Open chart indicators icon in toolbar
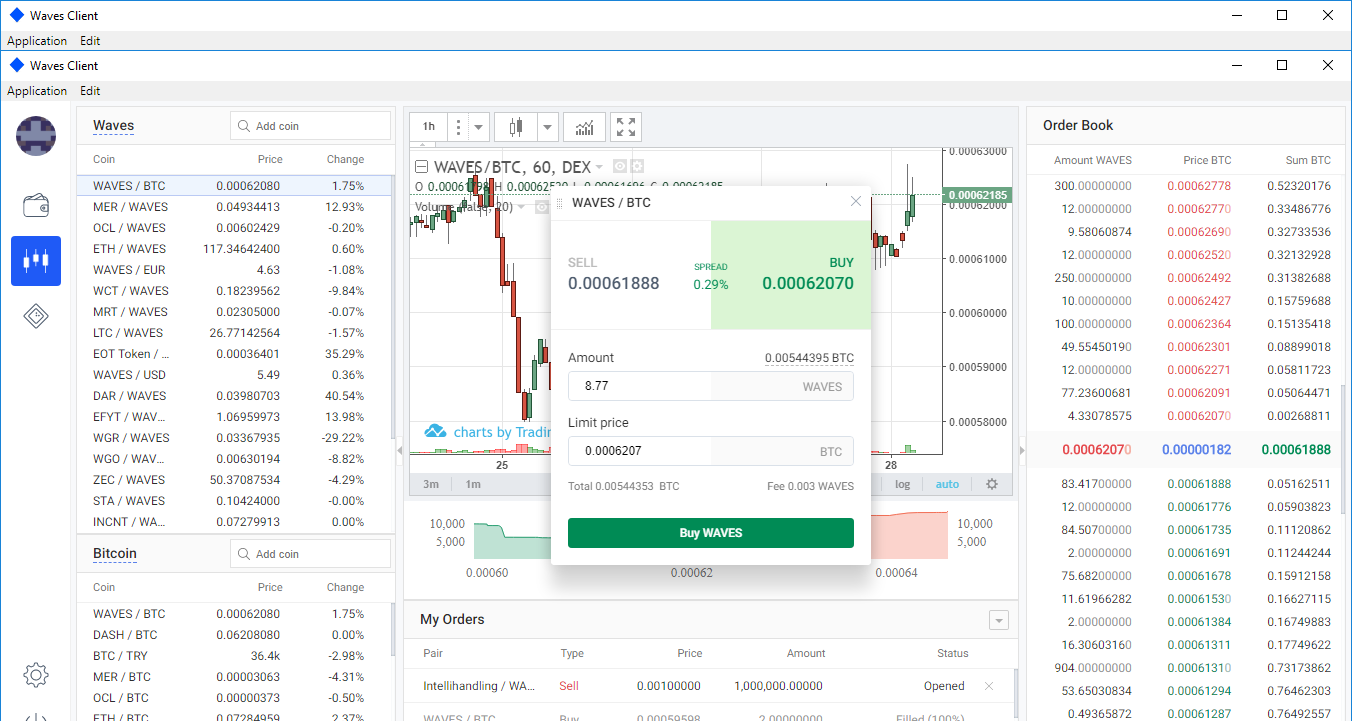Viewport: 1352px width, 721px height. click(584, 127)
